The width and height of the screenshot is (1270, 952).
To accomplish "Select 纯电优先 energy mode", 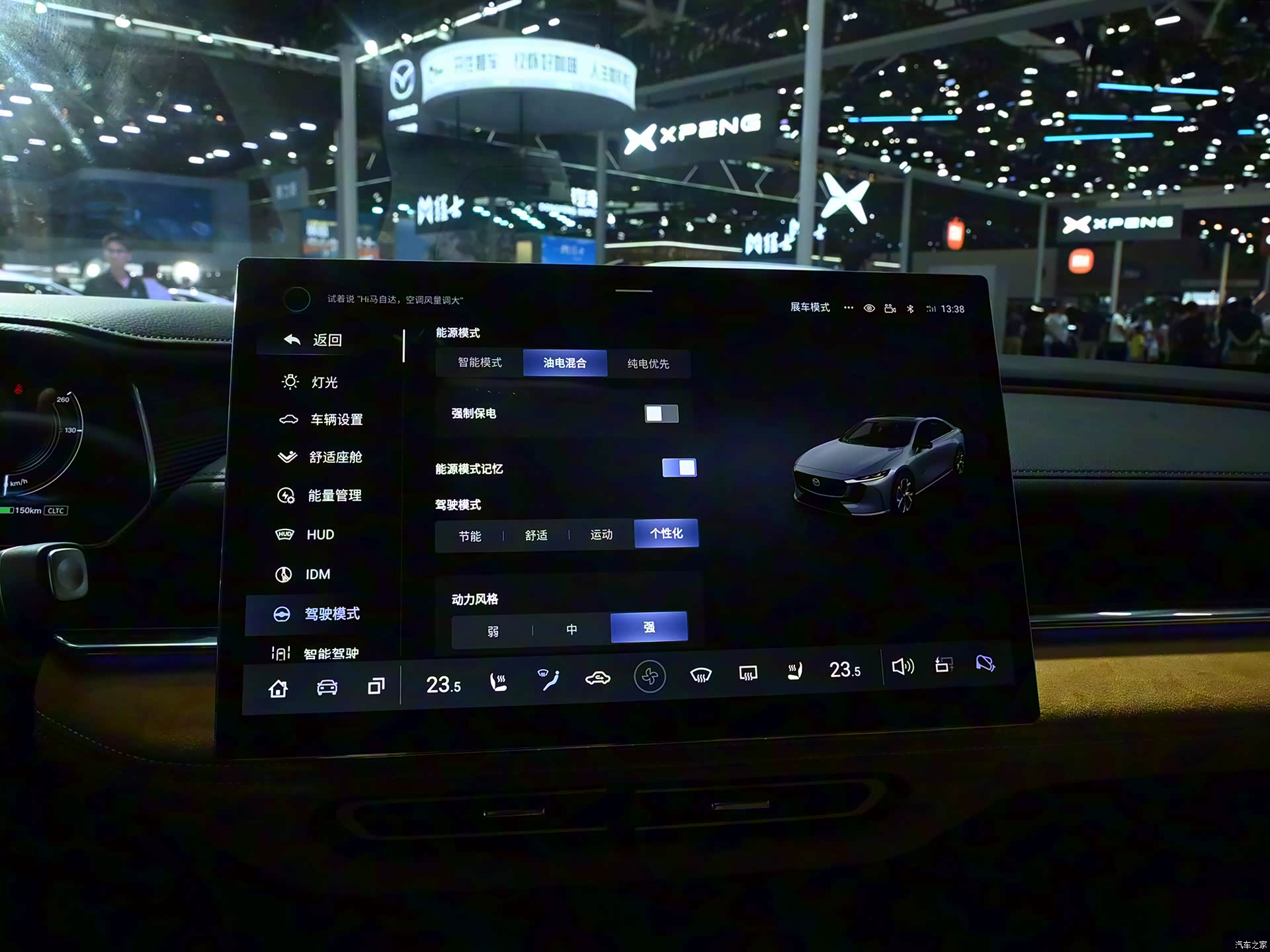I will tap(648, 364).
